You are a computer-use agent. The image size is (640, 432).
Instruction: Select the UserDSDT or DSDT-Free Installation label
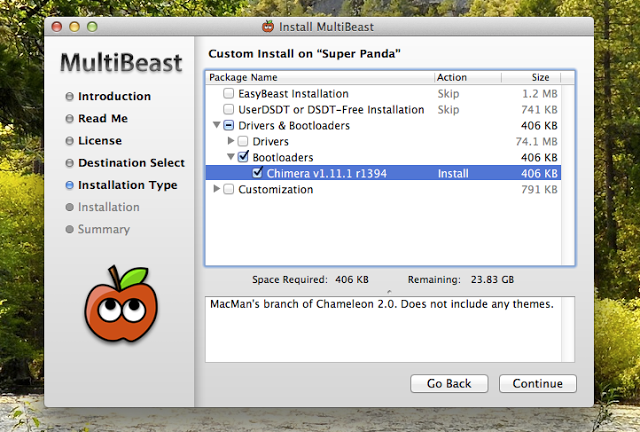[x=331, y=109]
